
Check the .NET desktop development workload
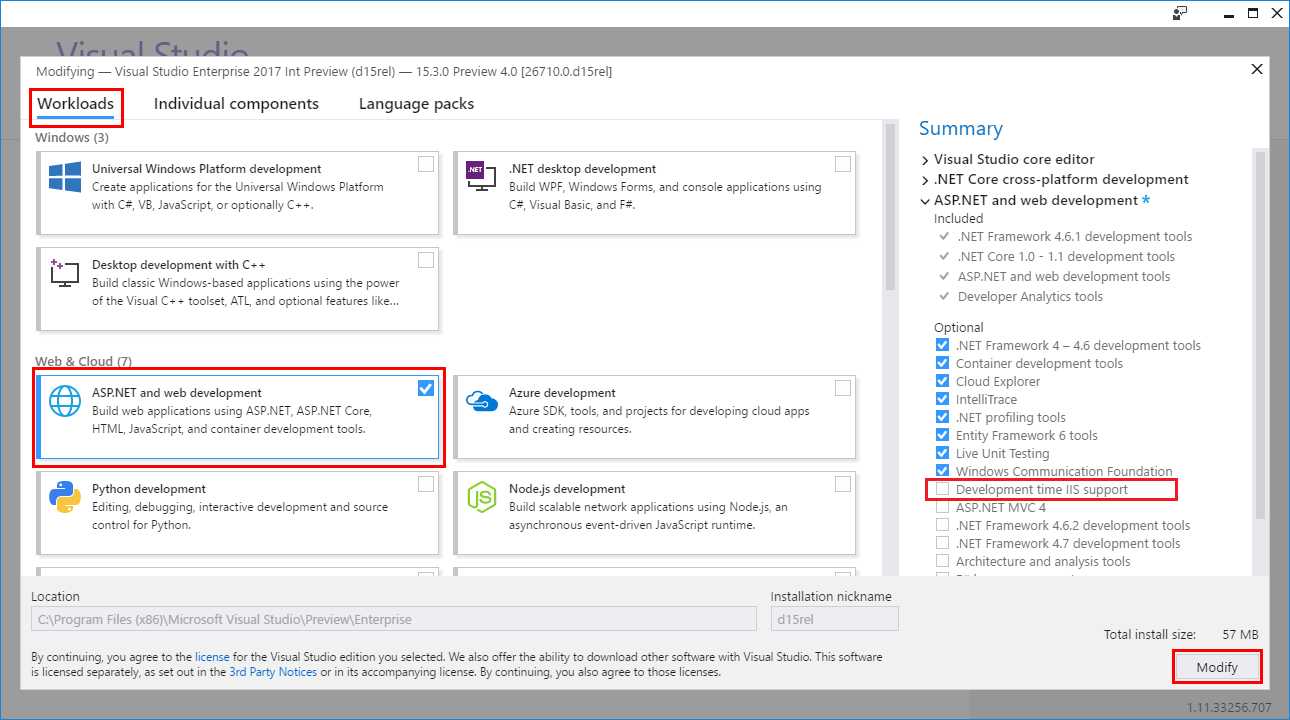(843, 164)
